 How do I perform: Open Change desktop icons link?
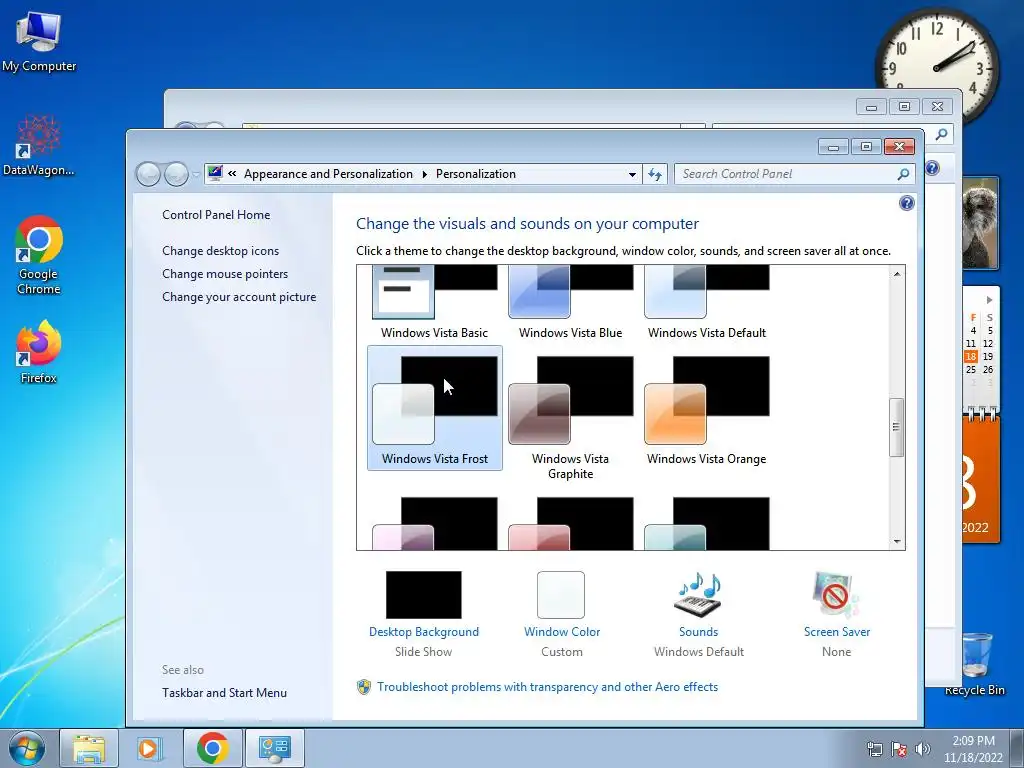point(221,251)
